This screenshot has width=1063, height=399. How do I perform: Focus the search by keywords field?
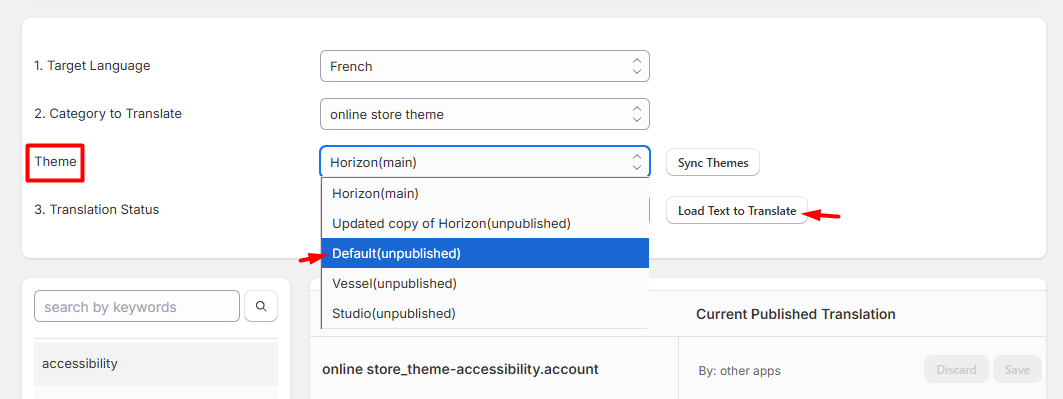click(x=137, y=306)
